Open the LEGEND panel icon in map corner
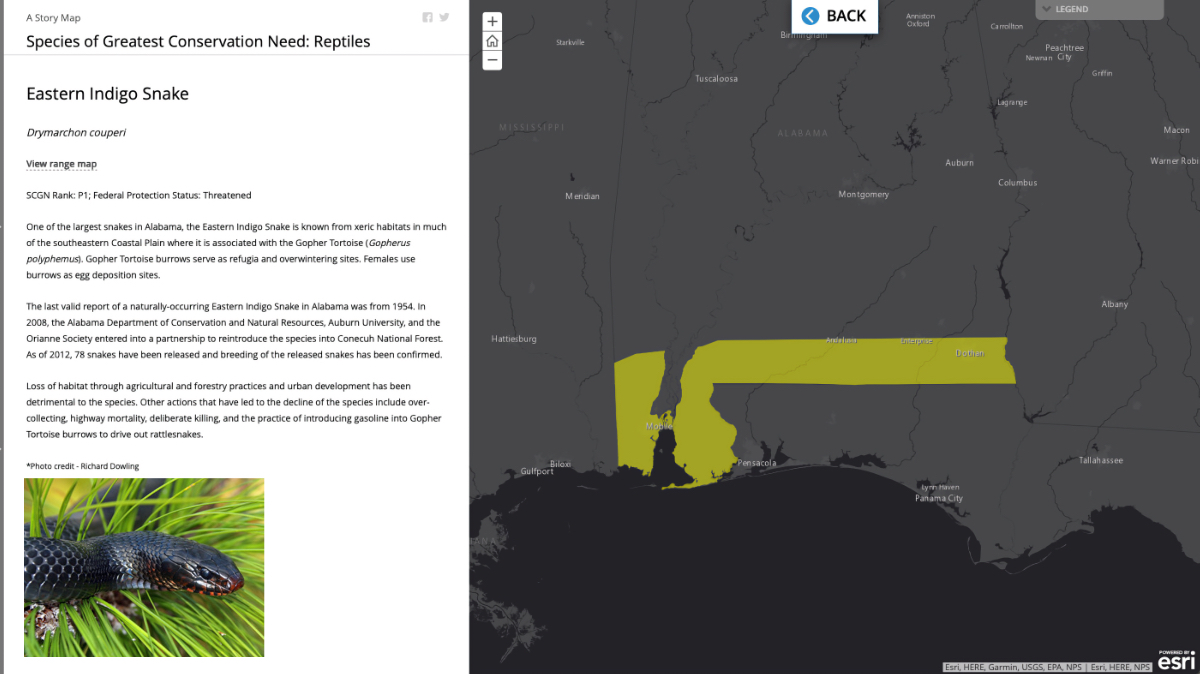 1099,9
